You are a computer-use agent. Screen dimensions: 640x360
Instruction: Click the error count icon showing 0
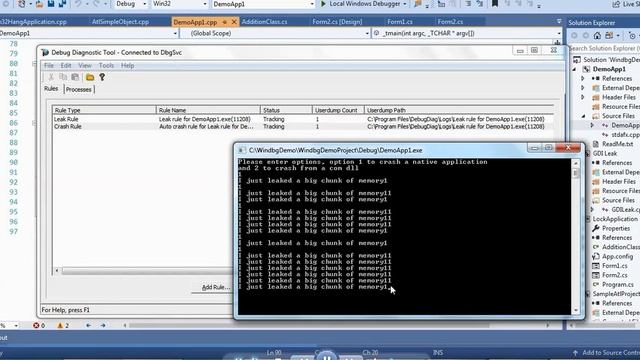pyautogui.click(x=36, y=325)
